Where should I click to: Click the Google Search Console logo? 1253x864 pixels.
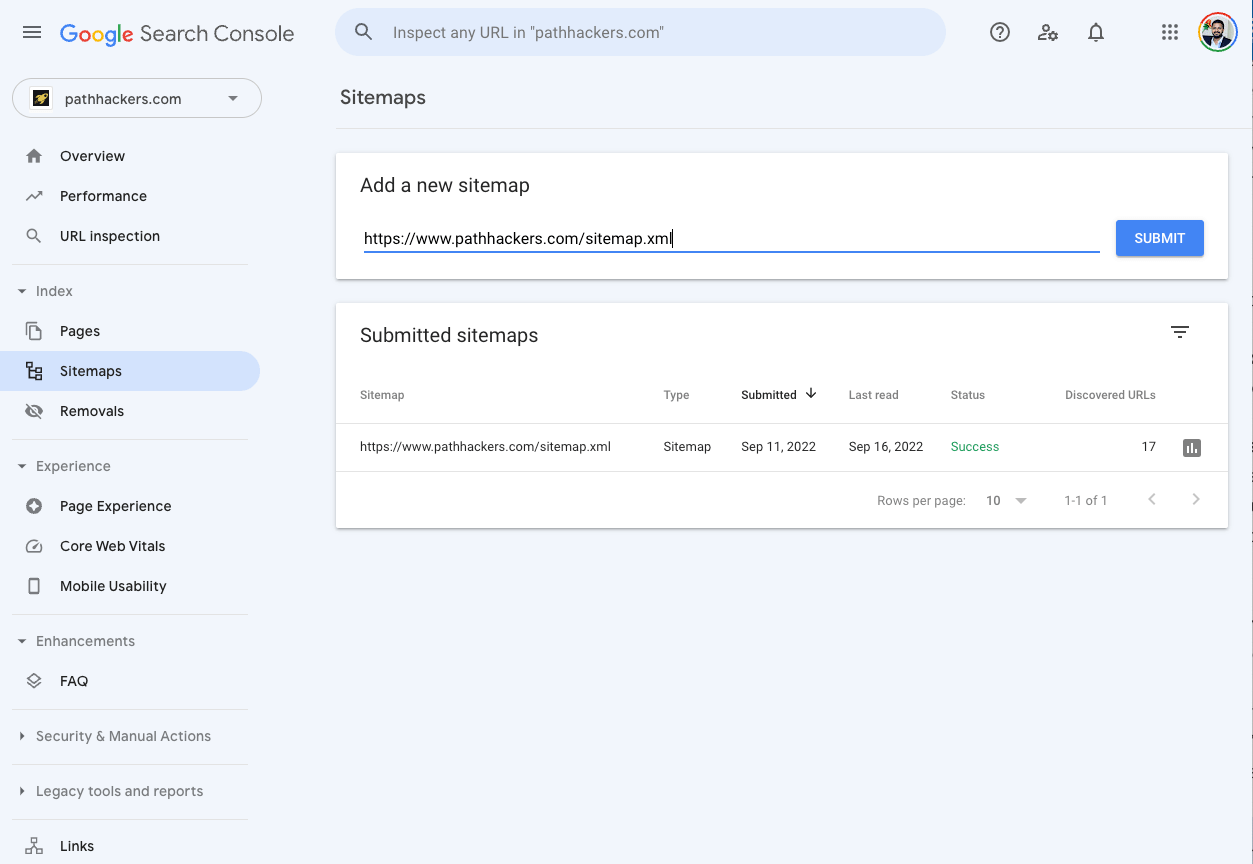[x=177, y=33]
